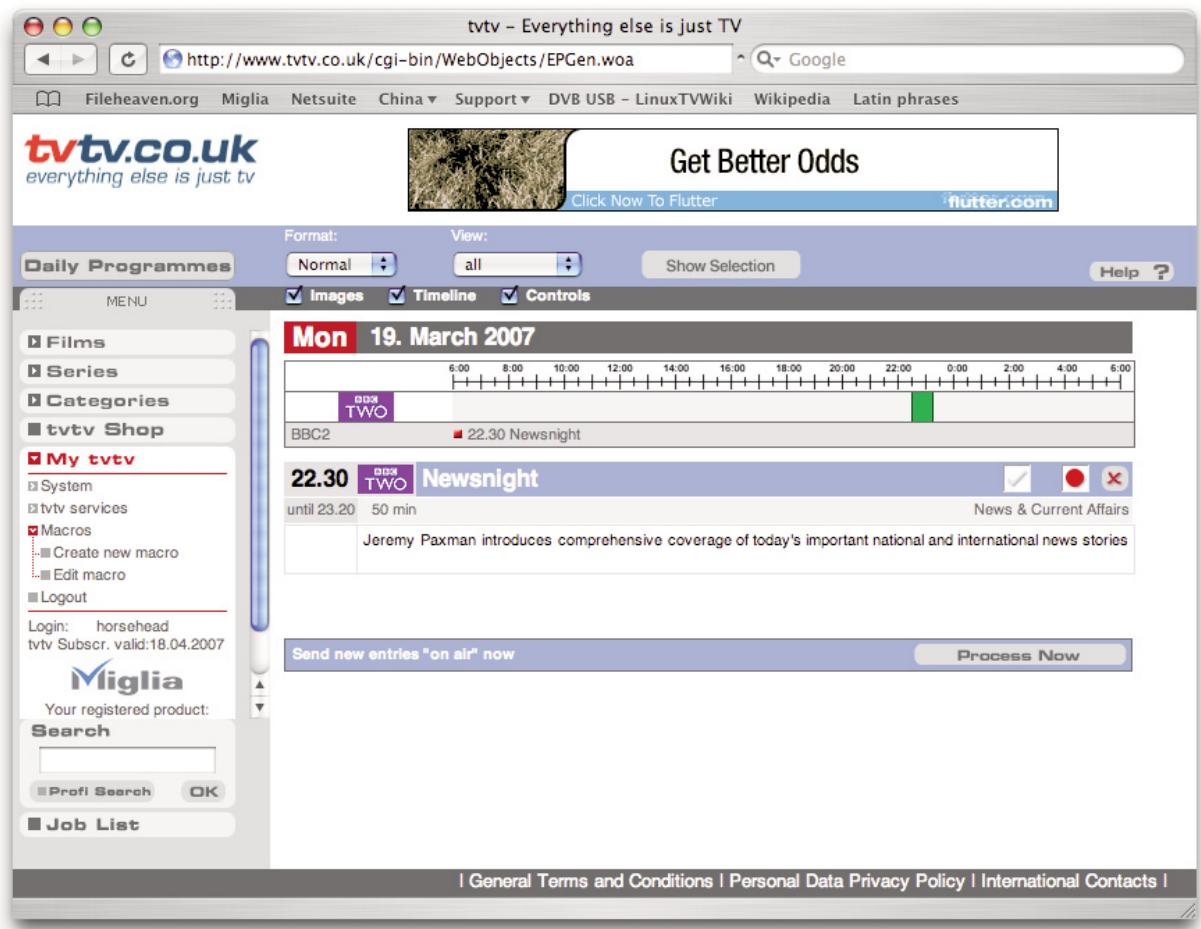Open International Contacts link

coord(1068,881)
